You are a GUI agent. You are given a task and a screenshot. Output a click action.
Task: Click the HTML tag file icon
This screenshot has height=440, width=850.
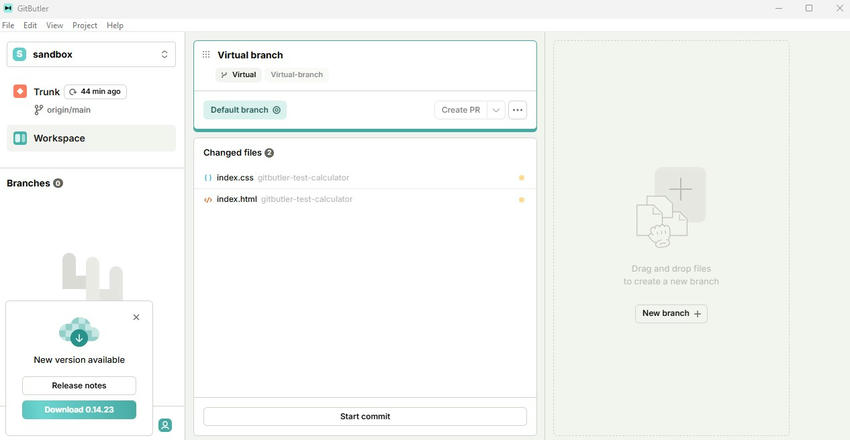[208, 199]
